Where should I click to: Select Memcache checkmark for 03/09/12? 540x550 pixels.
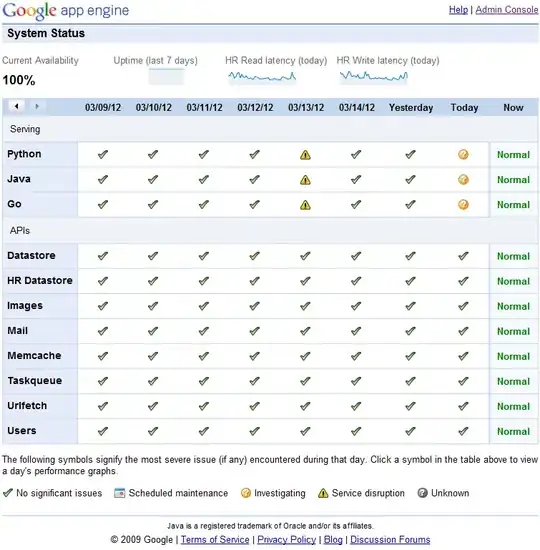coord(103,356)
